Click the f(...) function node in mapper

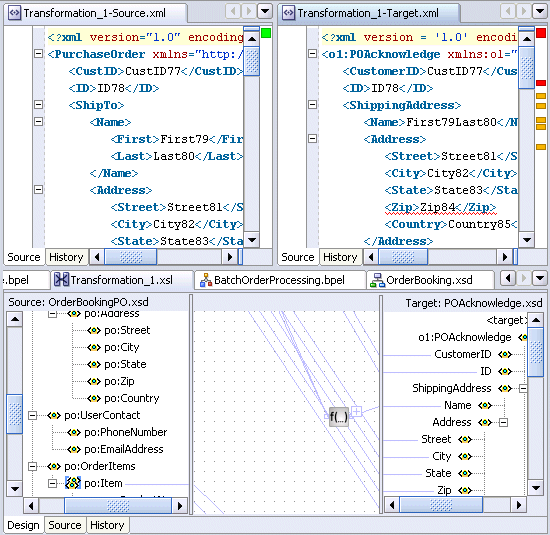(338, 417)
